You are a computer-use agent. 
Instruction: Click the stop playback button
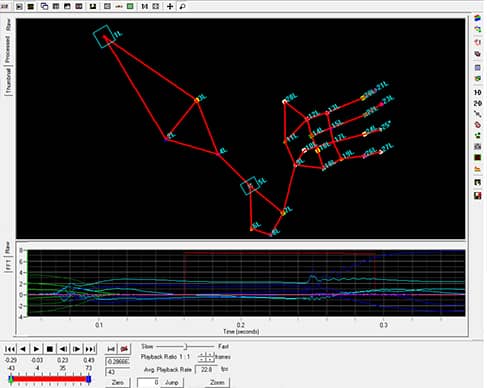click(x=50, y=349)
